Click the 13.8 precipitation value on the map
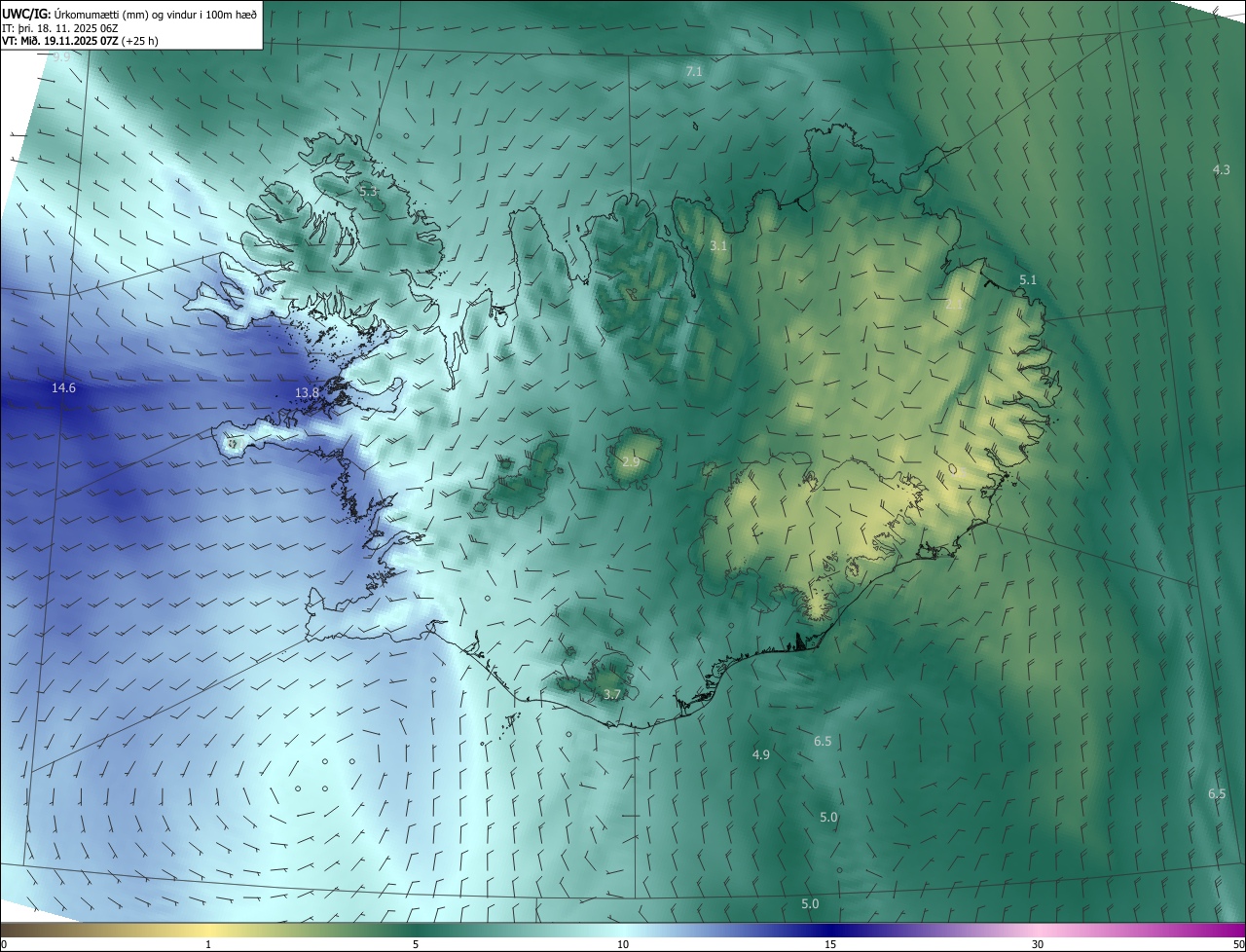The width and height of the screenshot is (1246, 952). pos(307,392)
